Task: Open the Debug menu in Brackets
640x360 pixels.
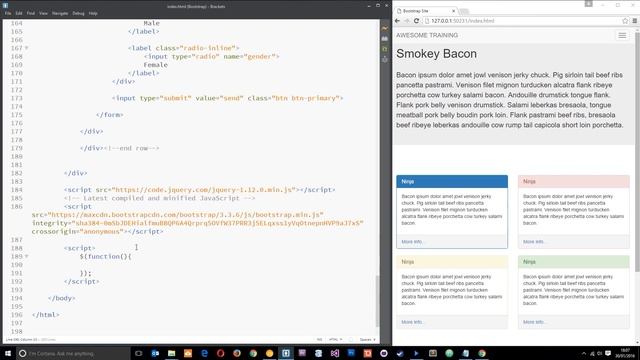Action: pyautogui.click(x=78, y=13)
